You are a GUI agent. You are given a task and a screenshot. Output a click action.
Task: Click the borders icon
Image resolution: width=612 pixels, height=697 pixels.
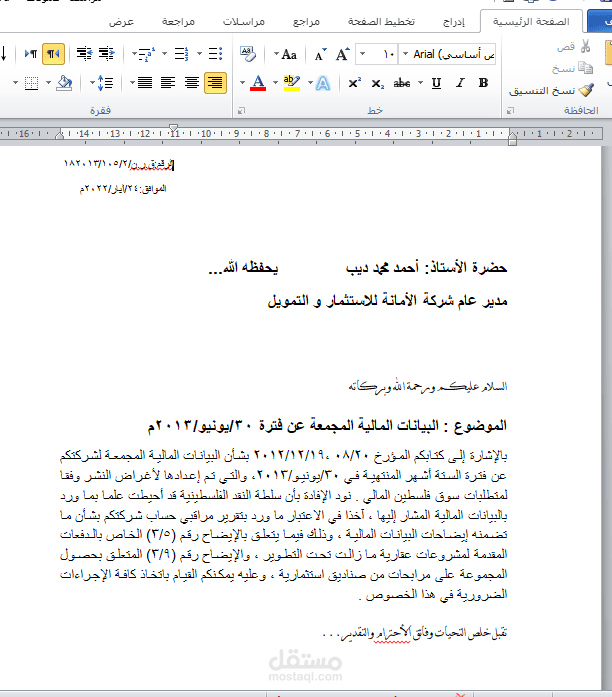pyautogui.click(x=31, y=83)
